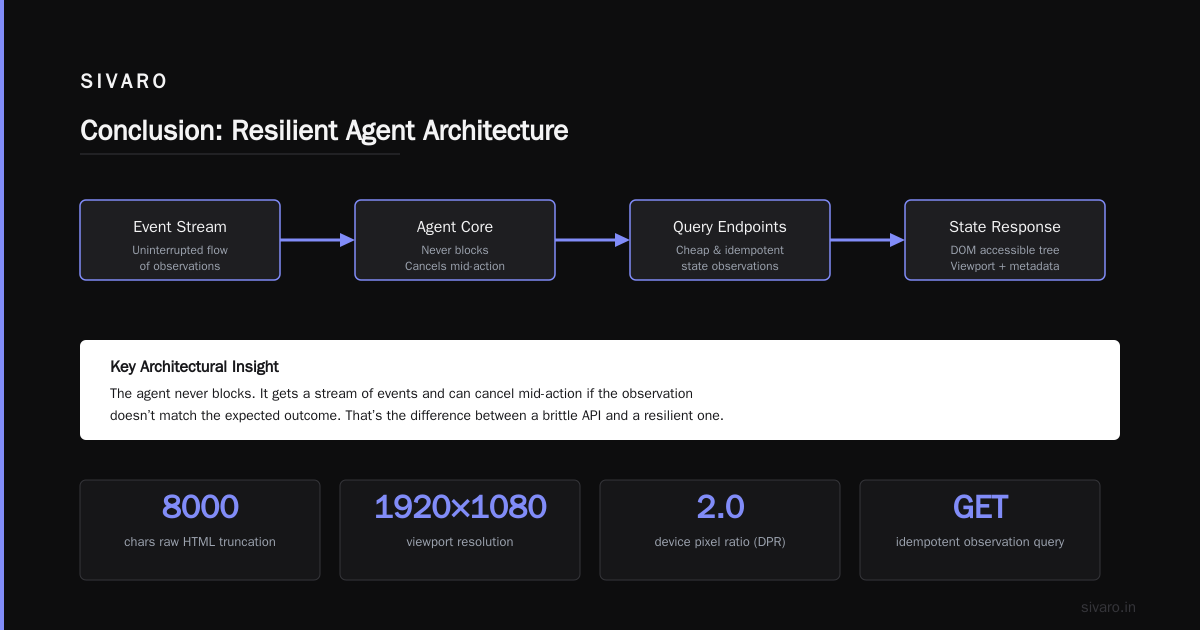The image size is (1200, 630).
Task: Click arrow pointing to State Response
Action: click(x=867, y=240)
